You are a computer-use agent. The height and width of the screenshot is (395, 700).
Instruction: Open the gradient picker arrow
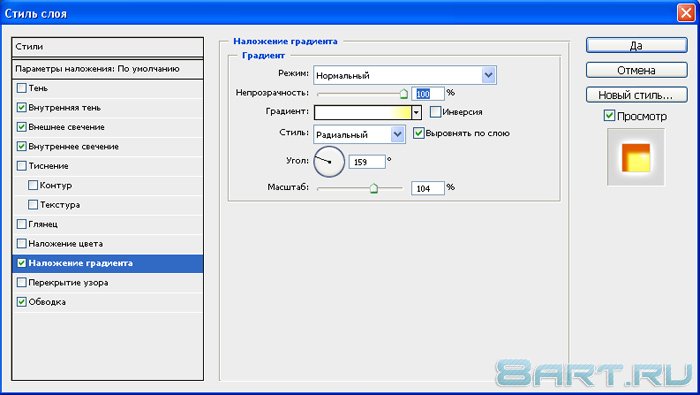click(x=416, y=112)
